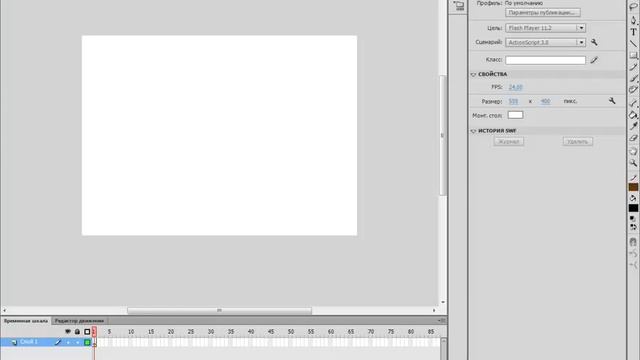Select the Eraser tool
Screen dimensions: 640x360
click(x=633, y=138)
